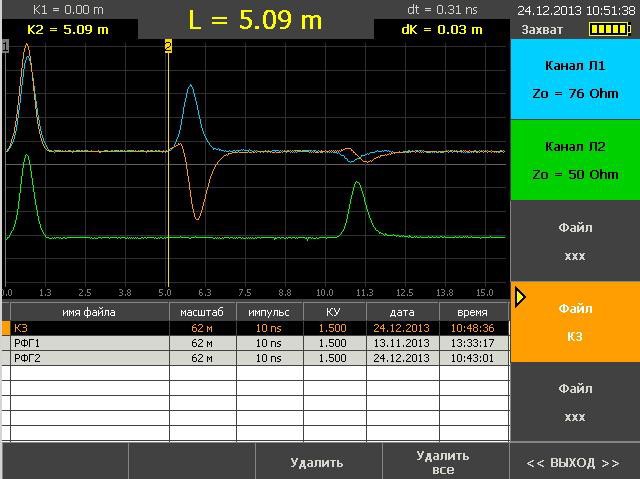This screenshot has width=640, height=479.
Task: Click the triangle pointer beside Файл КЗ
Action: 519,297
